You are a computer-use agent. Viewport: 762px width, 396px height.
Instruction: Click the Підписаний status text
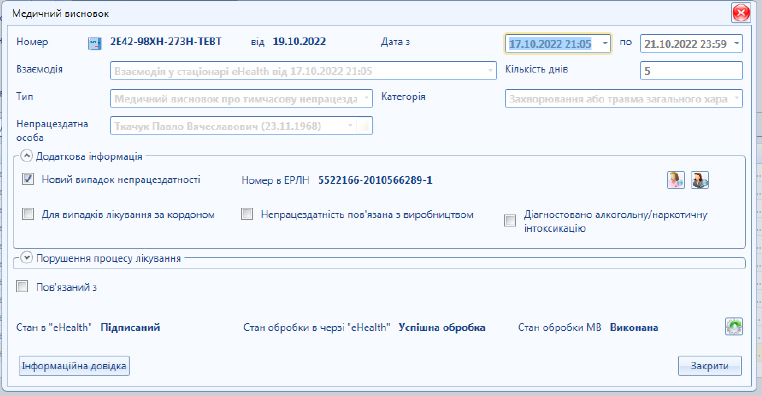[x=130, y=327]
